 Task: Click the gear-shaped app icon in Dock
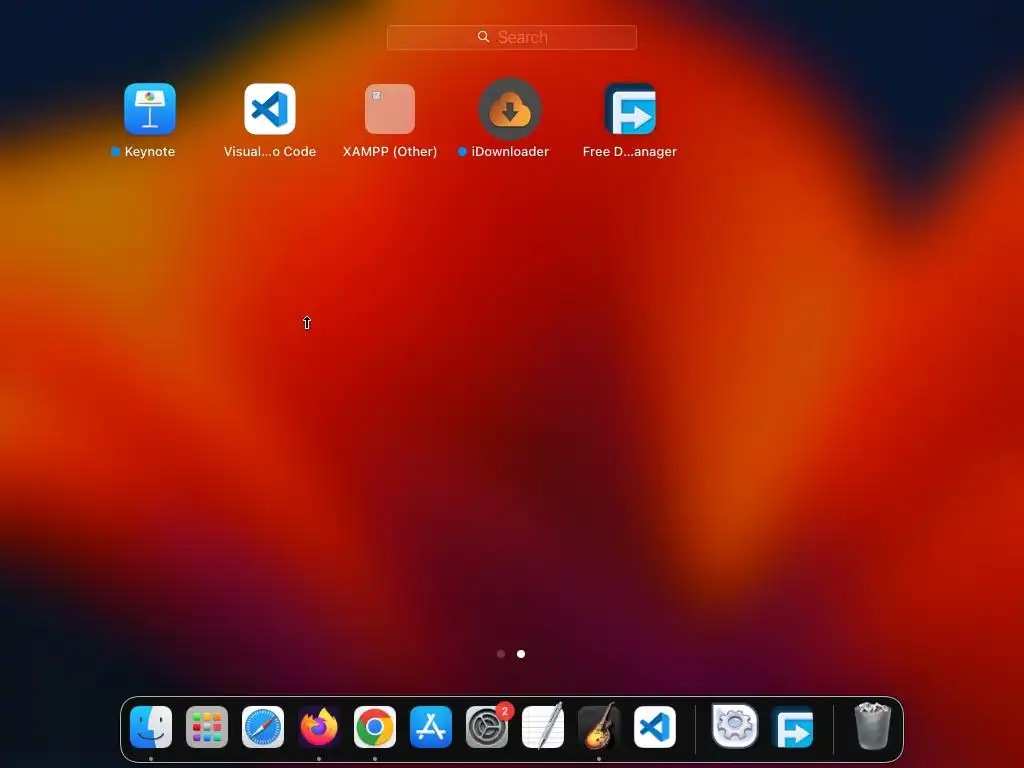735,726
